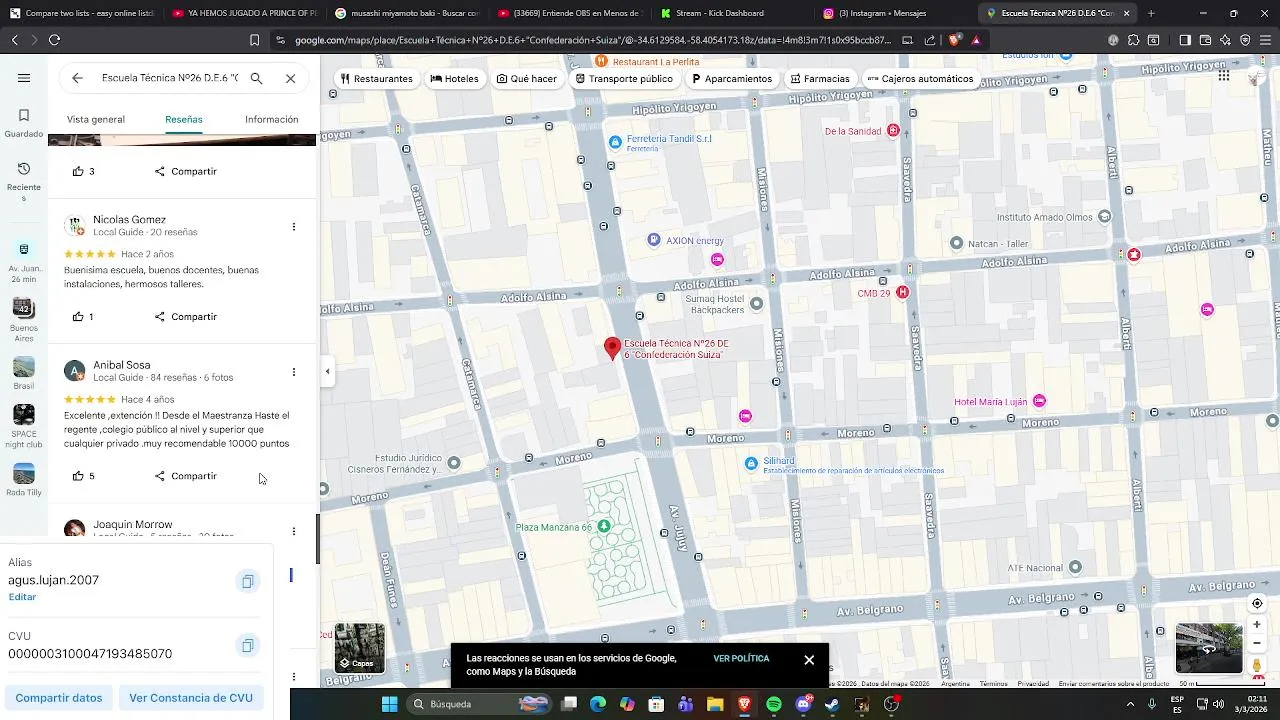Zoom in the map
This screenshot has height=720, width=1280.
tap(1257, 624)
